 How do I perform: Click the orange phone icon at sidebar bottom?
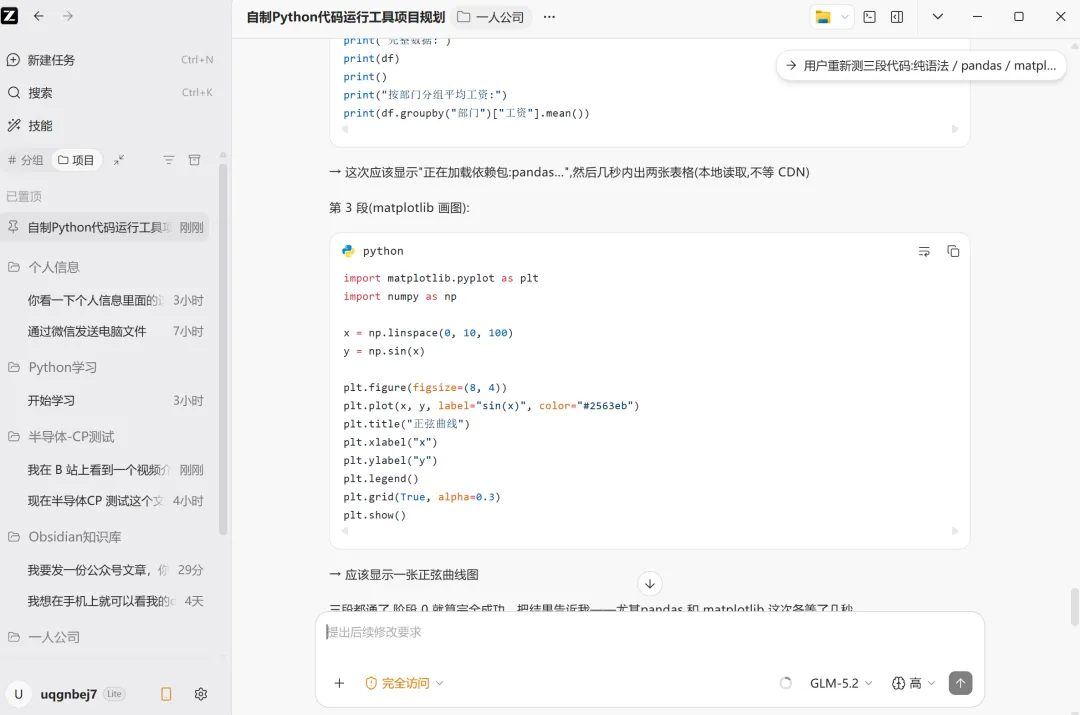coord(166,694)
